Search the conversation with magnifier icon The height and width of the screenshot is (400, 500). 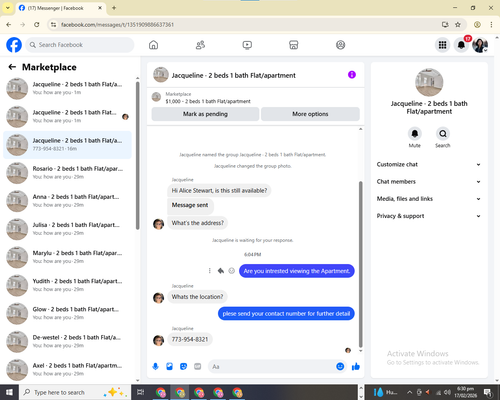(443, 134)
